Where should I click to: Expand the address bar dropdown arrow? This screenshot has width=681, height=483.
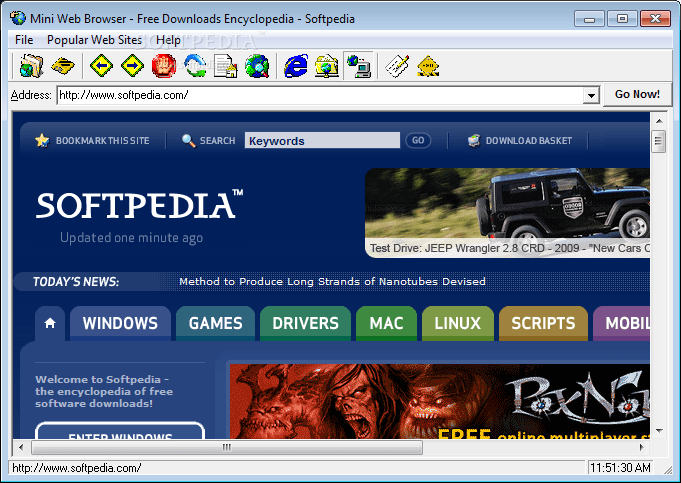(x=591, y=95)
